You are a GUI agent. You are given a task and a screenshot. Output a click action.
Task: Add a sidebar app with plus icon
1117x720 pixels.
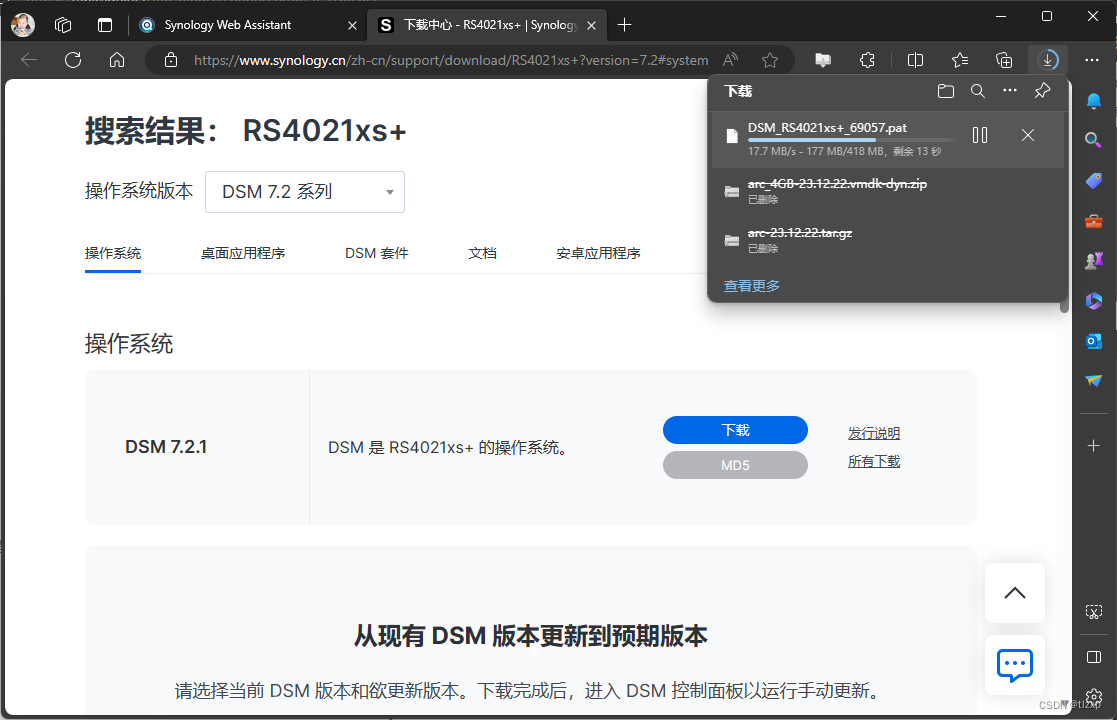[1093, 446]
